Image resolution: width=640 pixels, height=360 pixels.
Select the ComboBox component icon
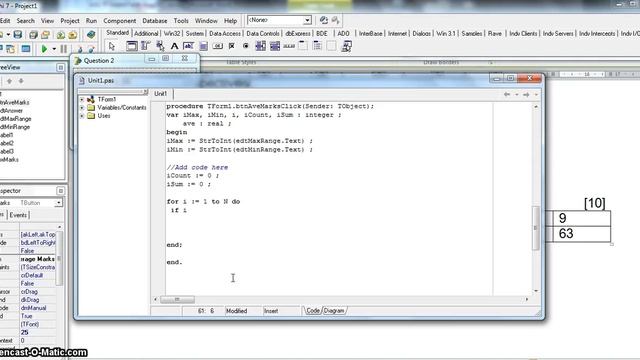pyautogui.click(x=275, y=46)
